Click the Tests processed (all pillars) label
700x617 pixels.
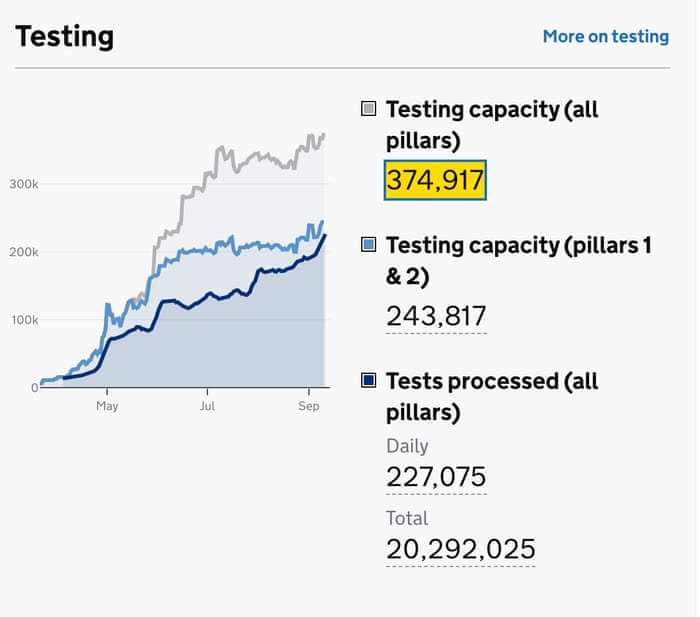[491, 396]
